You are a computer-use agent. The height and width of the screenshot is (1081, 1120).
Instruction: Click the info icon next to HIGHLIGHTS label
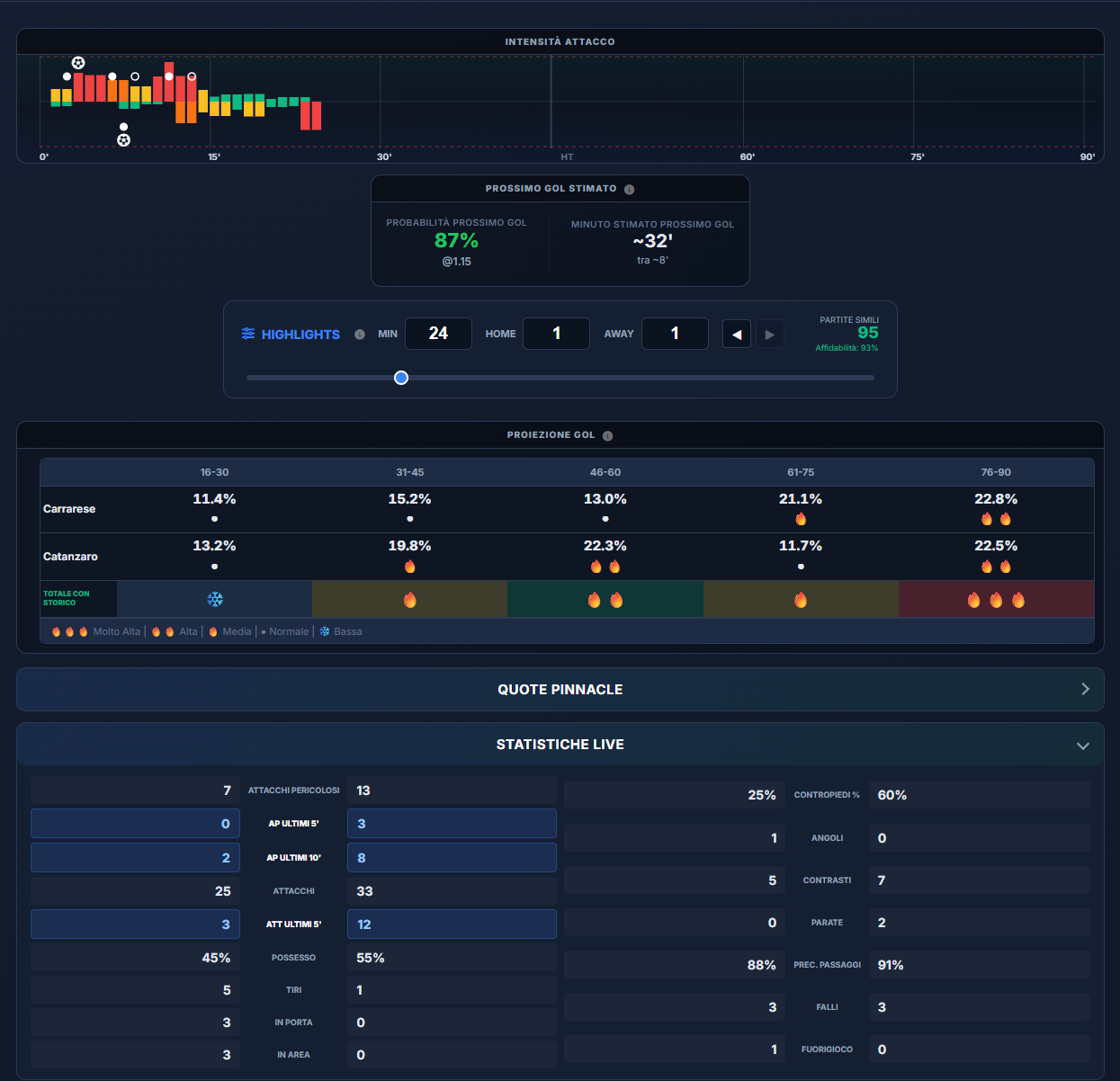coord(360,334)
